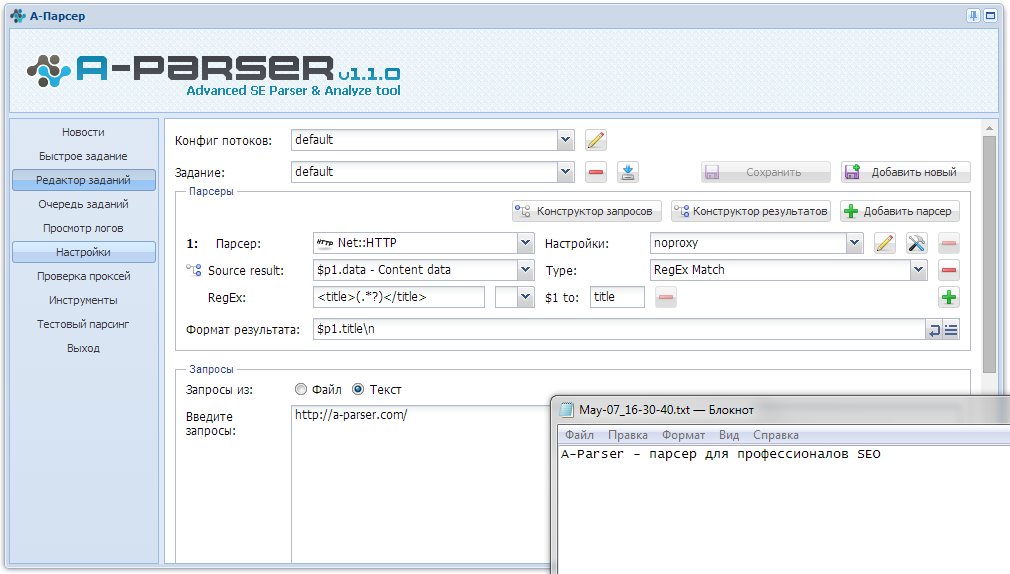Select Редактор заданий in the sidebar

pos(83,180)
